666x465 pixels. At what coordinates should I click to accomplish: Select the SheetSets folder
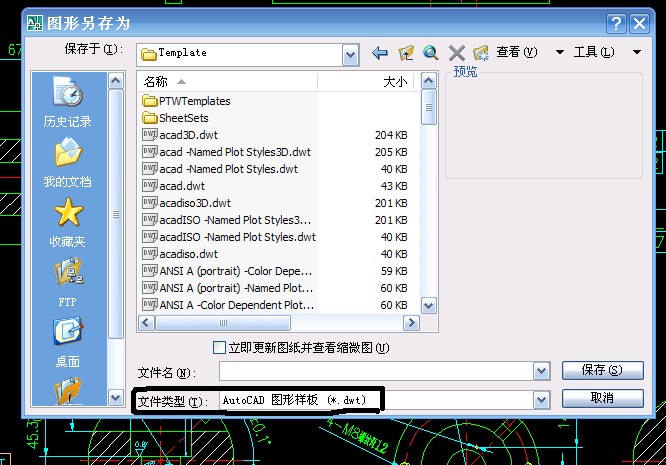(175, 118)
